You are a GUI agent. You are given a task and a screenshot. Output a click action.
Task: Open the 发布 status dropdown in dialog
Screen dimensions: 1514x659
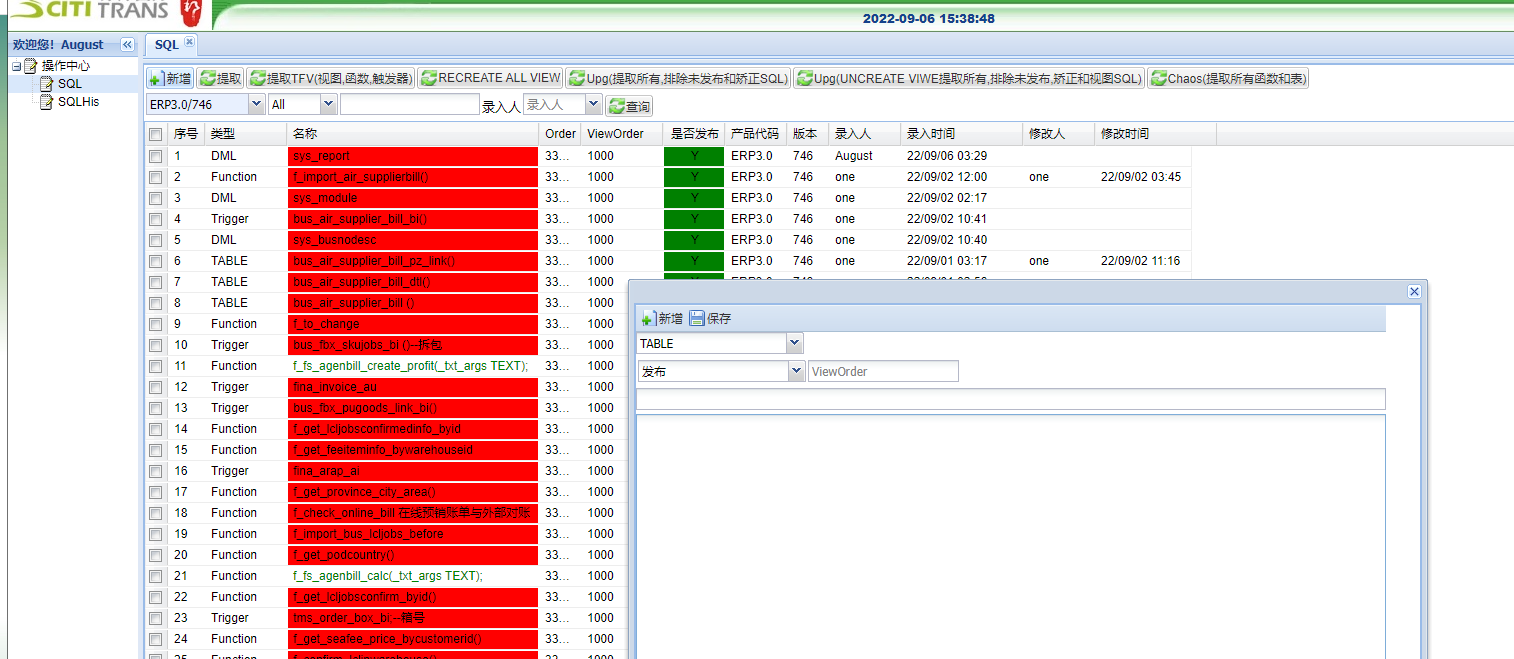[796, 371]
